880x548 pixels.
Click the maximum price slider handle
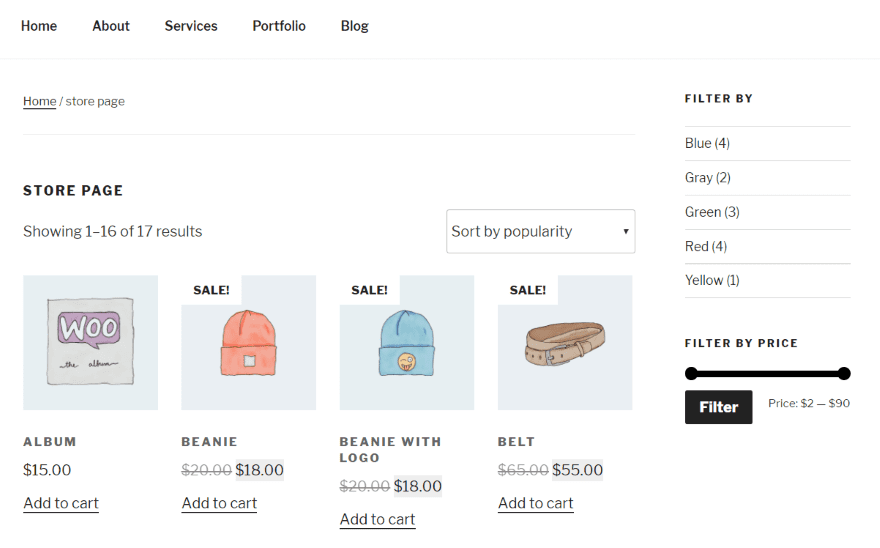(844, 374)
